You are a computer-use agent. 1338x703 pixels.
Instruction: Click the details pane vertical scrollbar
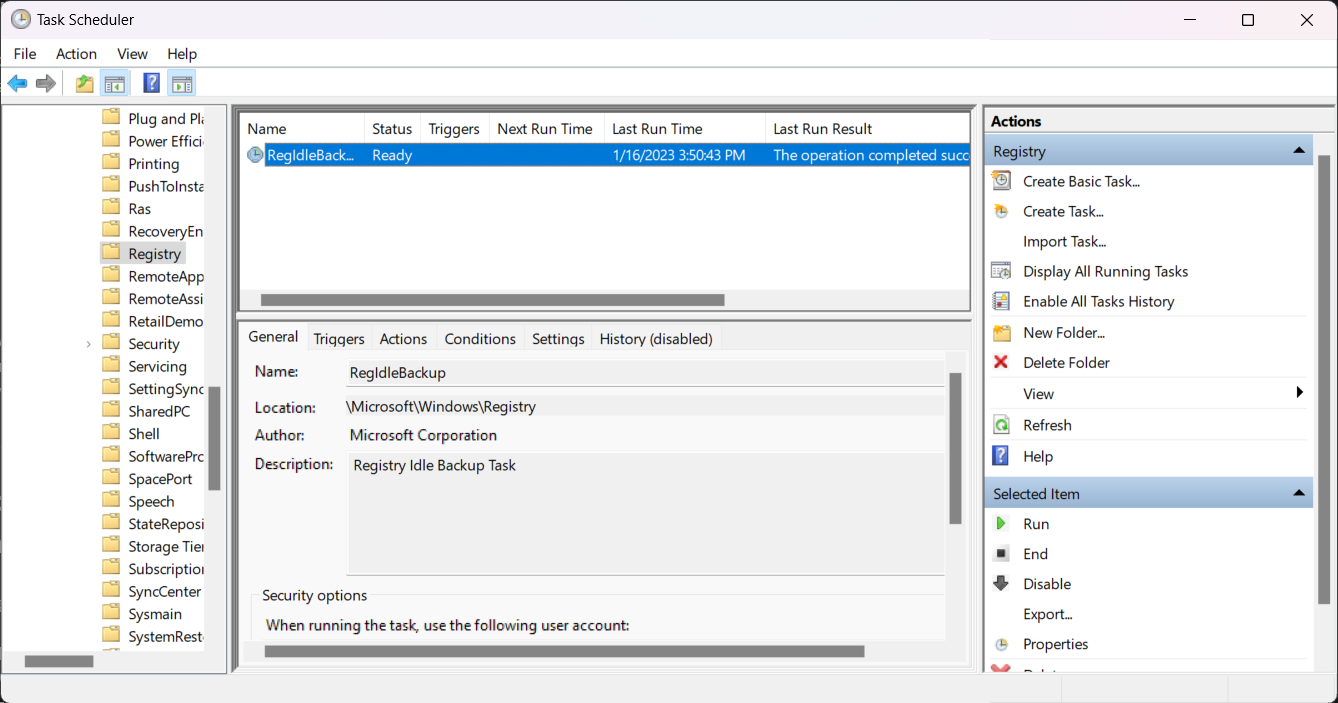coord(954,448)
